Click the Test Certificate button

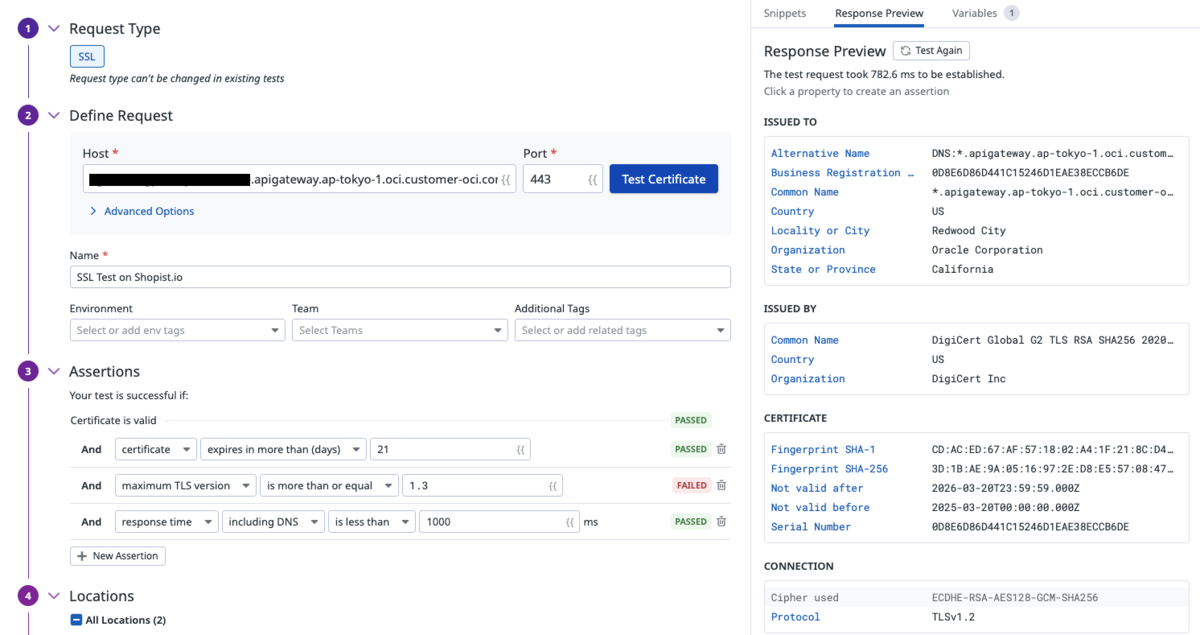pos(664,179)
